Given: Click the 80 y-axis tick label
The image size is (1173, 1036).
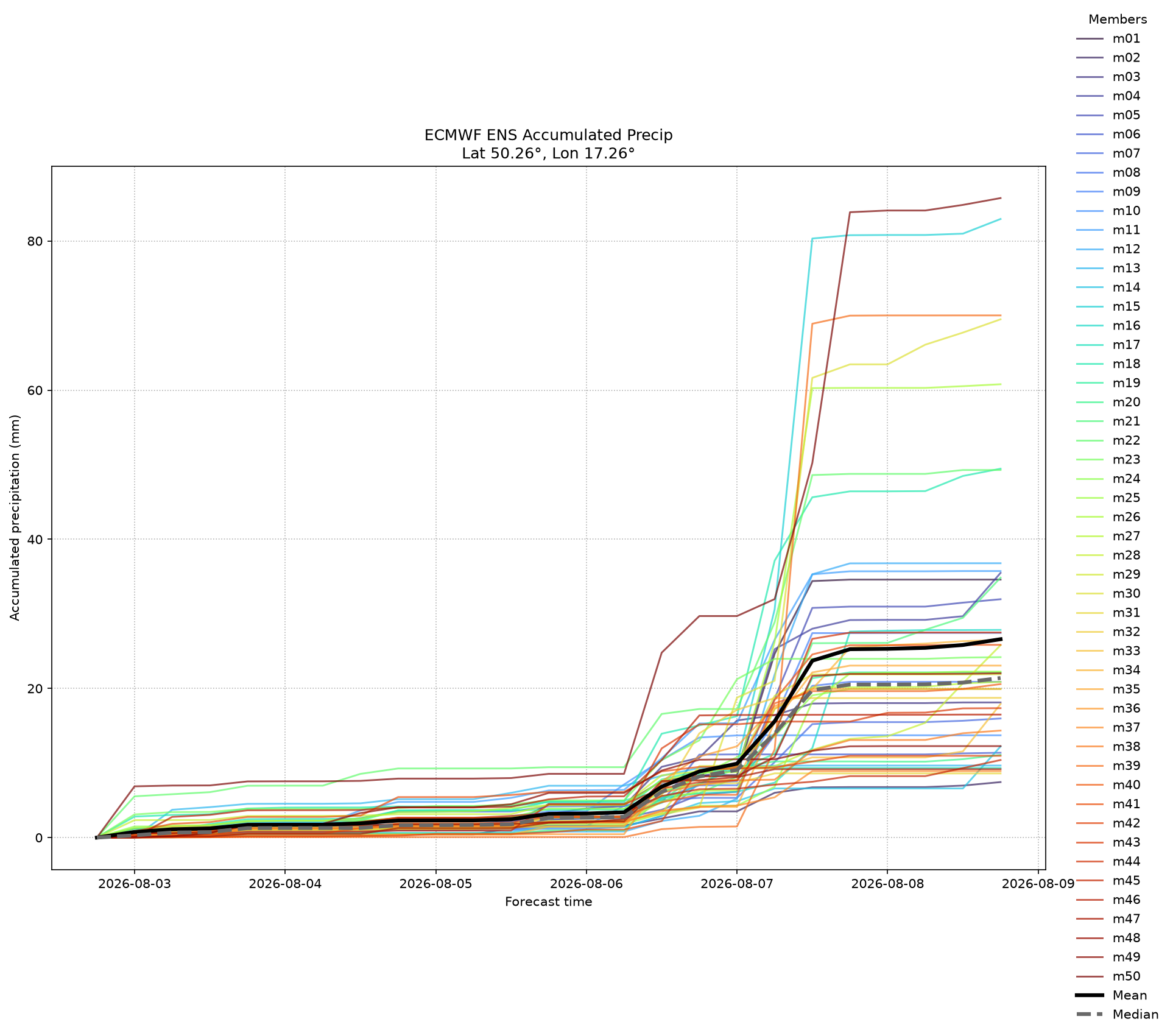Looking at the screenshot, I should tap(37, 241).
